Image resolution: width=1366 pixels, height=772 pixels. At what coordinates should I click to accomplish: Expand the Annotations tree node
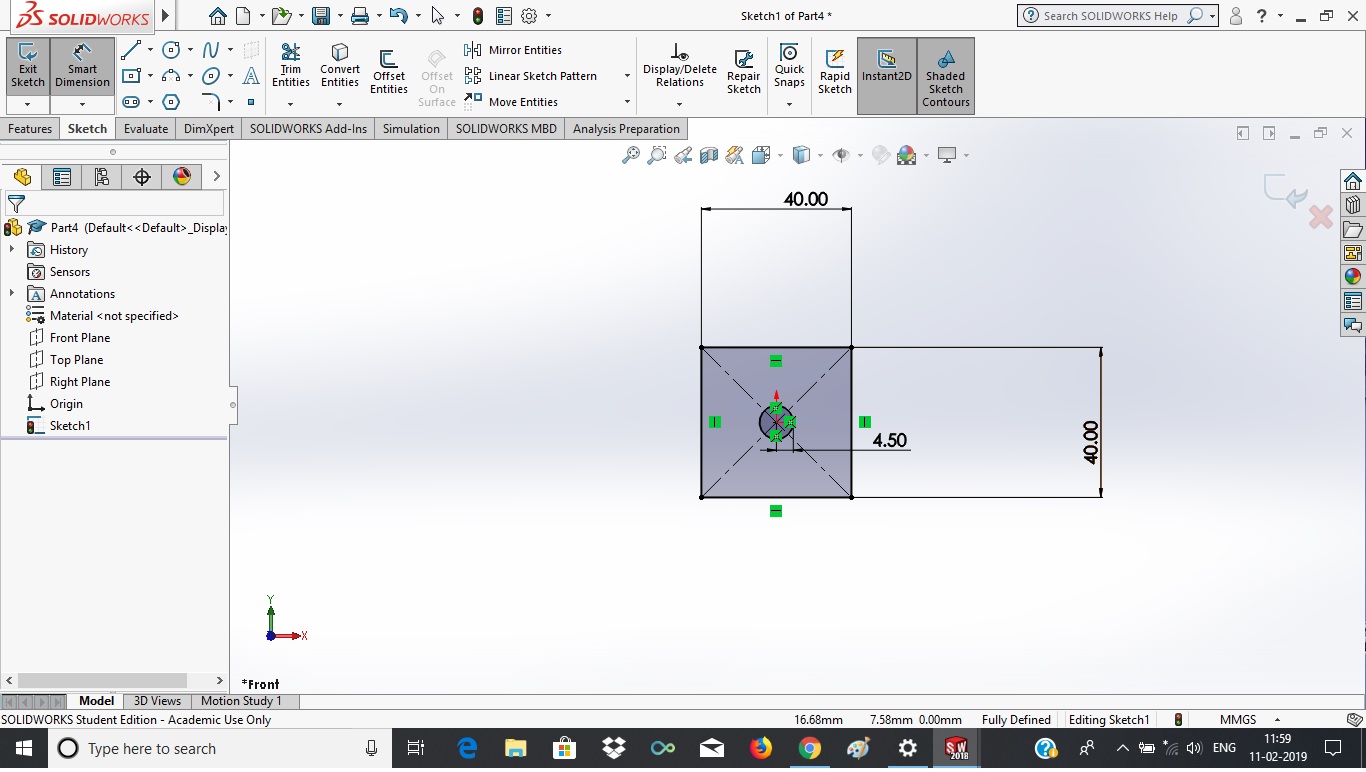pos(12,294)
